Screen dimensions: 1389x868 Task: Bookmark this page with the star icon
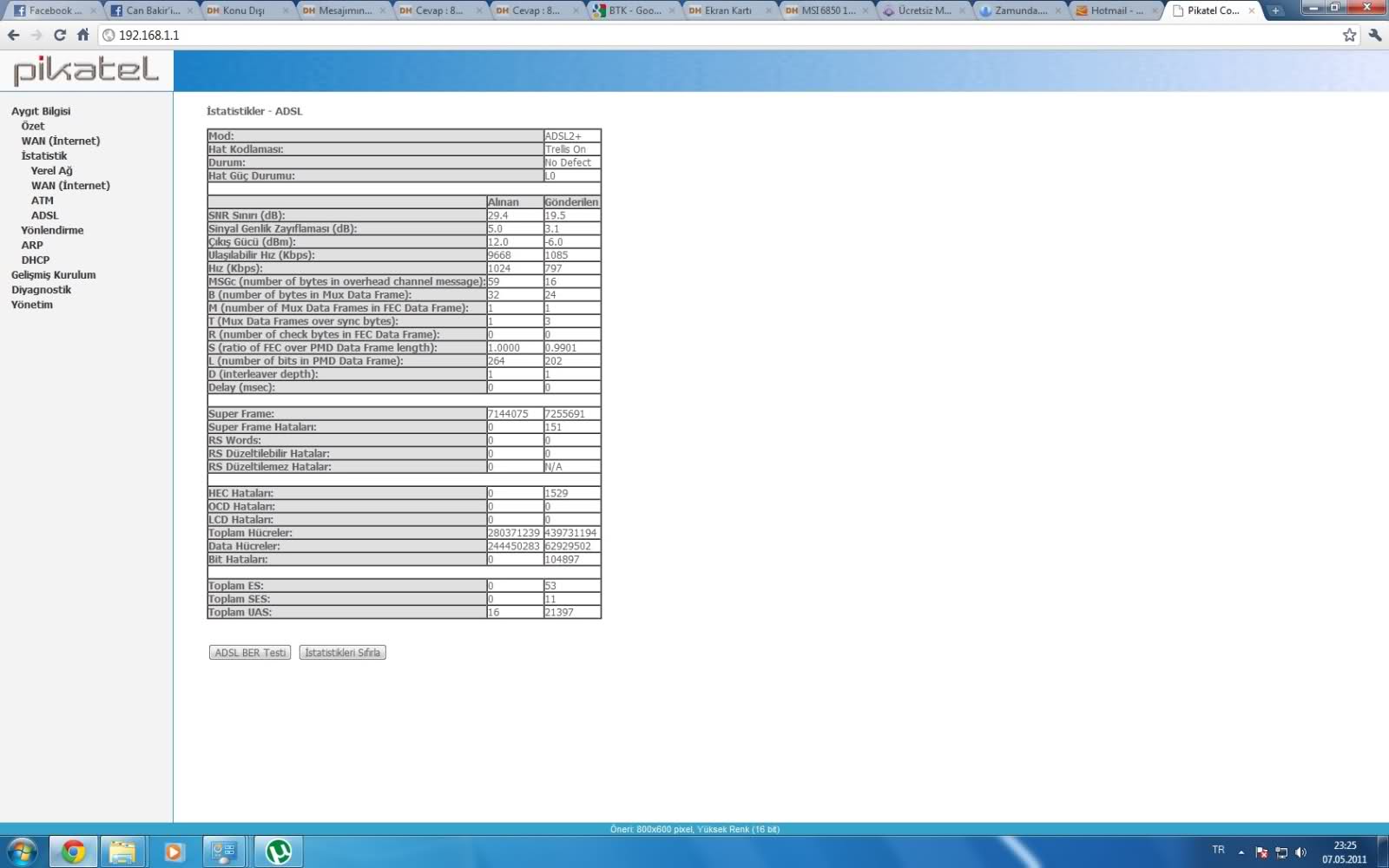tap(1349, 36)
